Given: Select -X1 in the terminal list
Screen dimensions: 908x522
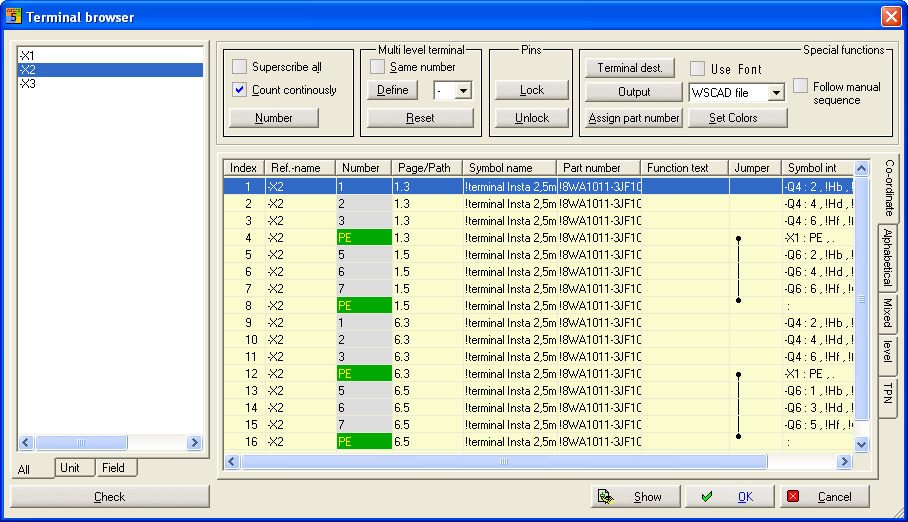Looking at the screenshot, I should point(110,56).
